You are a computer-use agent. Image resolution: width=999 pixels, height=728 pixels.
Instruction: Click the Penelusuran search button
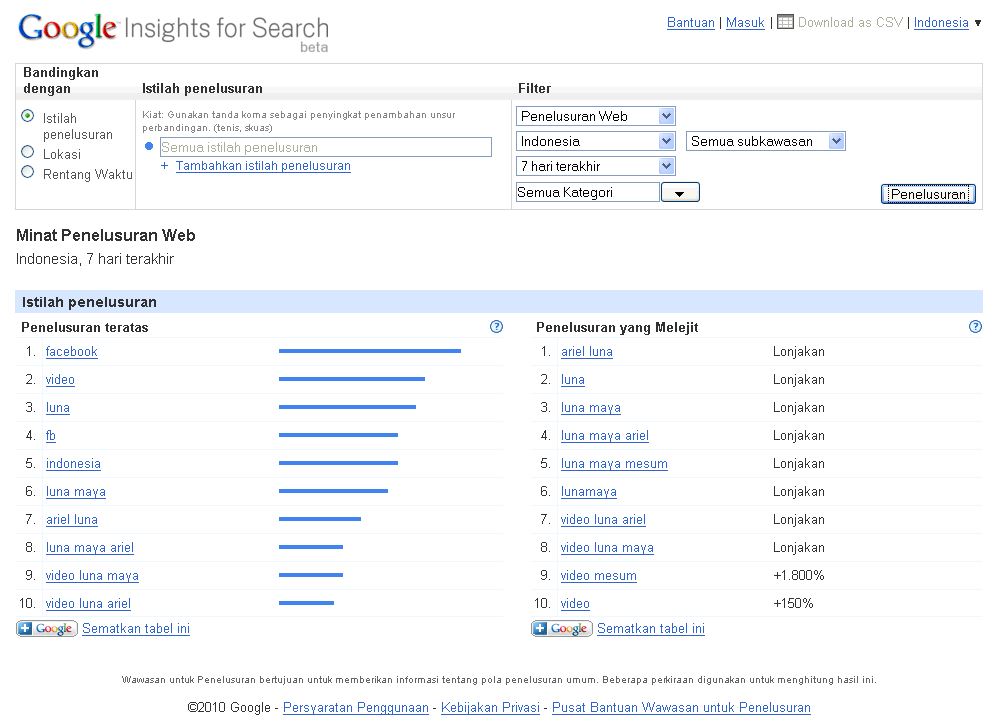928,194
